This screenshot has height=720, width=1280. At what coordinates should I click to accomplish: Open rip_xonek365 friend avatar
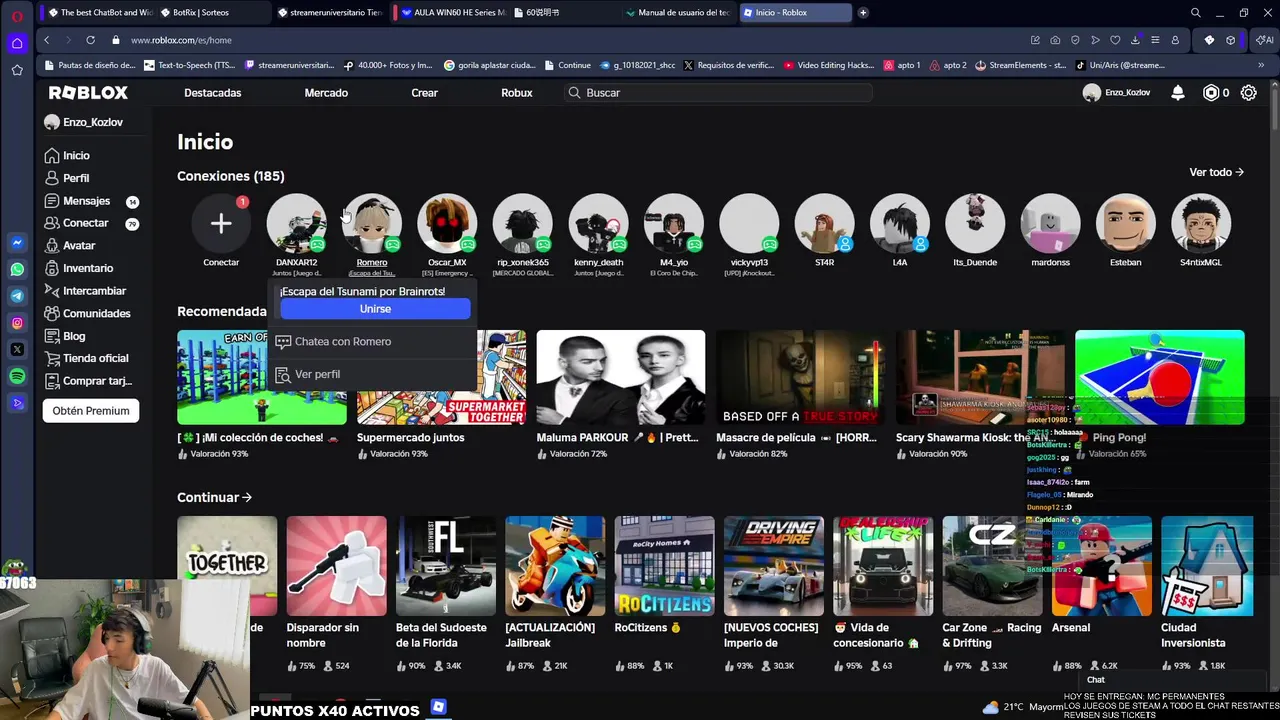pyautogui.click(x=523, y=223)
